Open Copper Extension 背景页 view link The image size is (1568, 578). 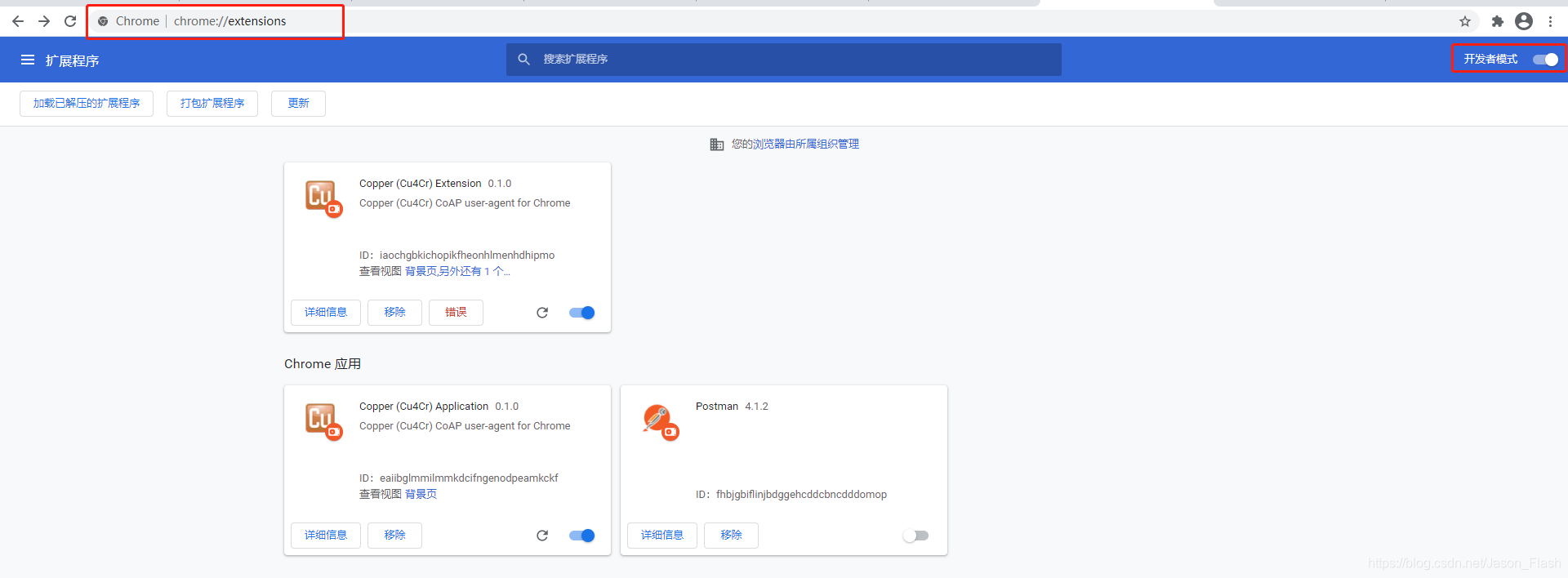[x=421, y=272]
